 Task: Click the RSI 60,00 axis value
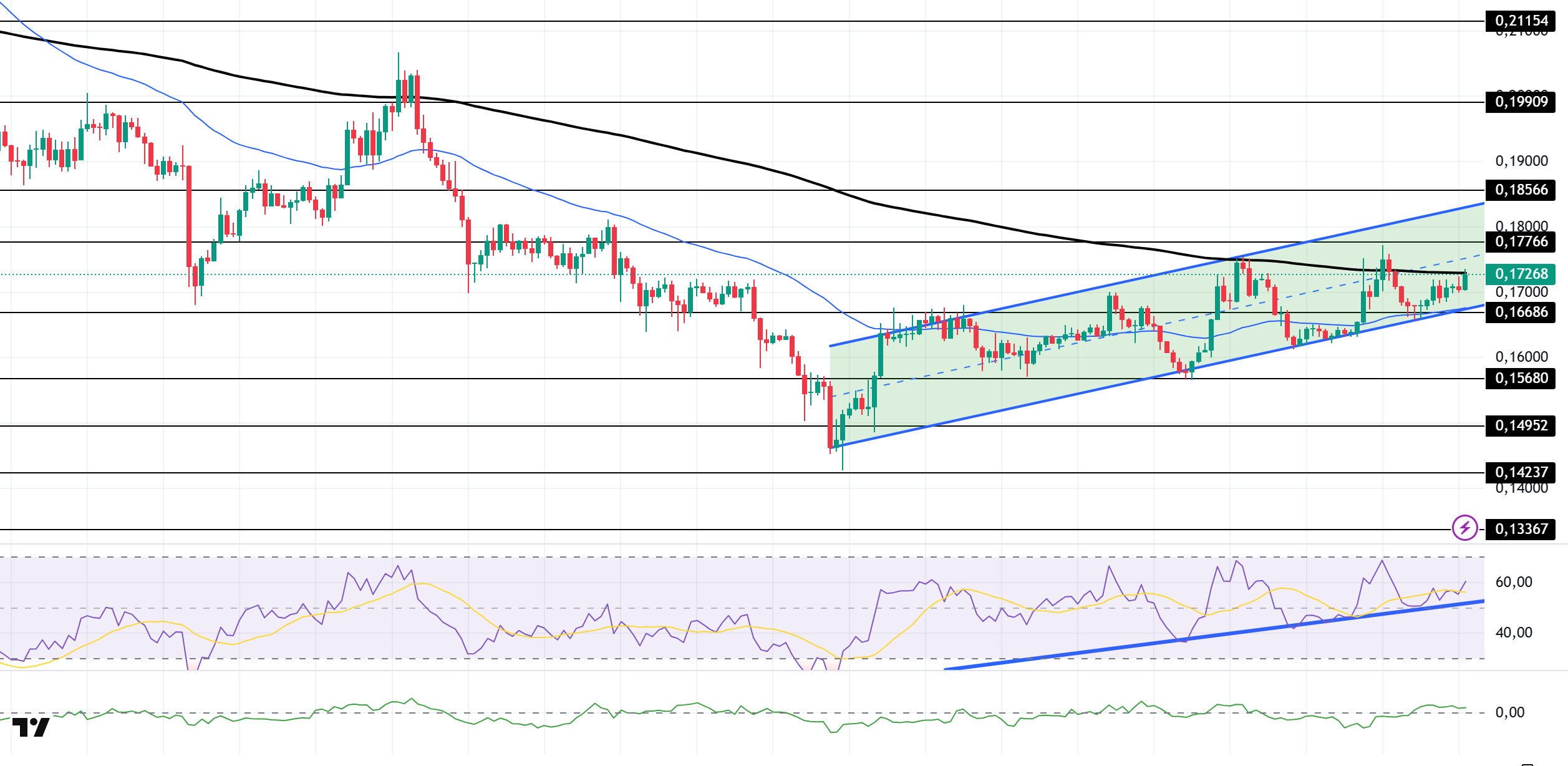pos(1514,582)
